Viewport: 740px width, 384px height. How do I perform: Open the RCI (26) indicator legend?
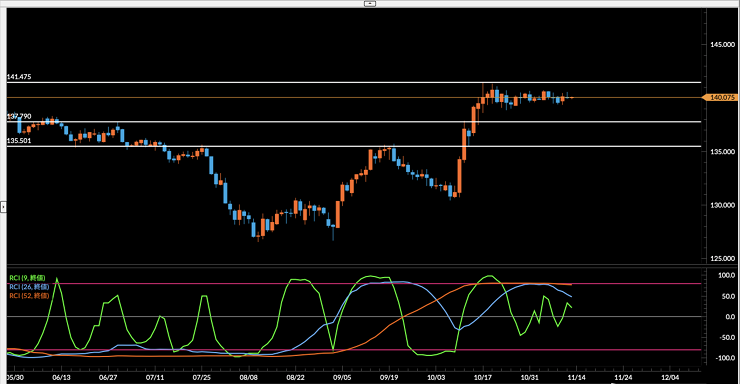29,287
